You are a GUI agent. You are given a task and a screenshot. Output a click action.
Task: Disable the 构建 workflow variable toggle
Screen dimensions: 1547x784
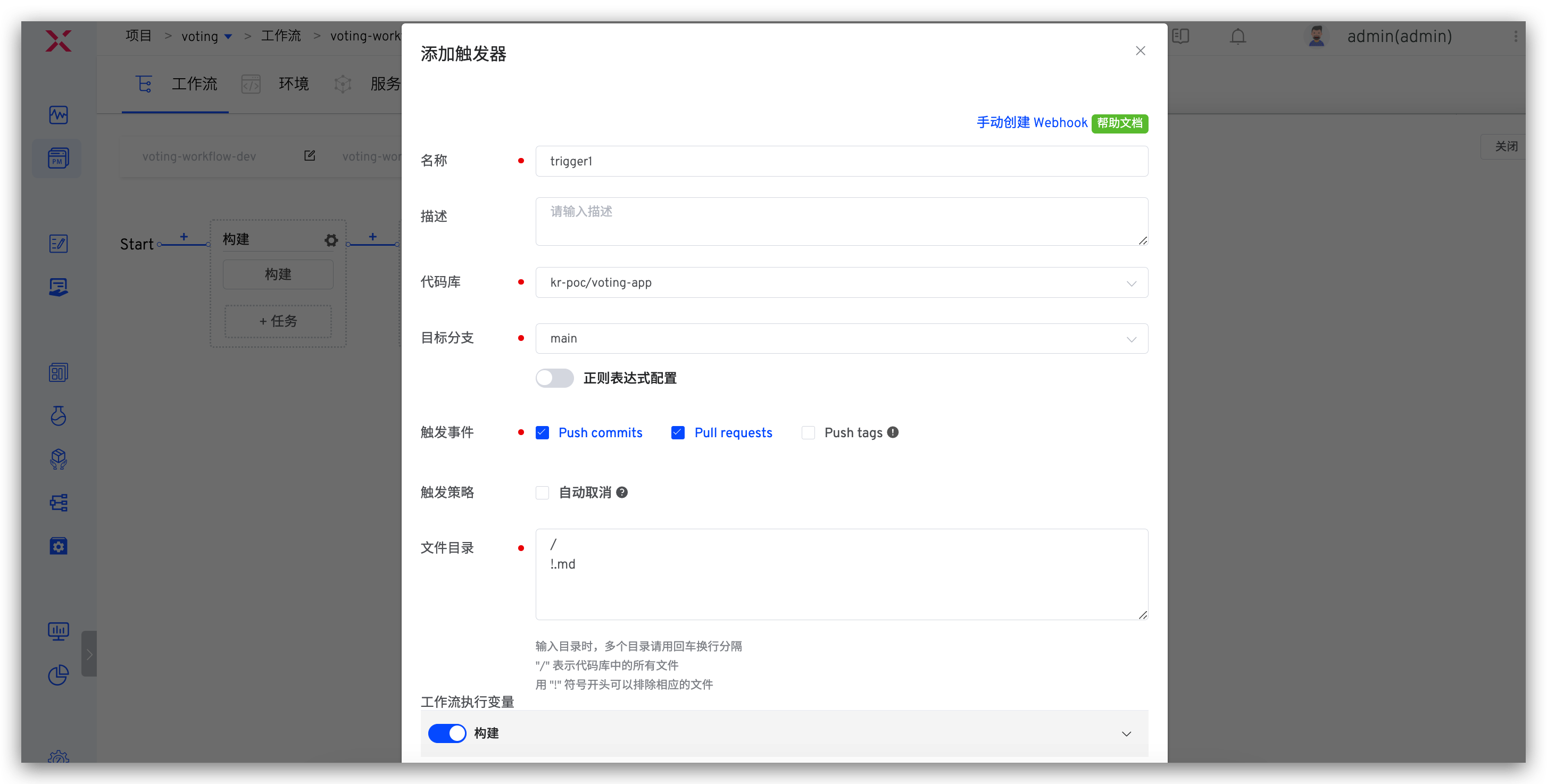pyautogui.click(x=447, y=733)
